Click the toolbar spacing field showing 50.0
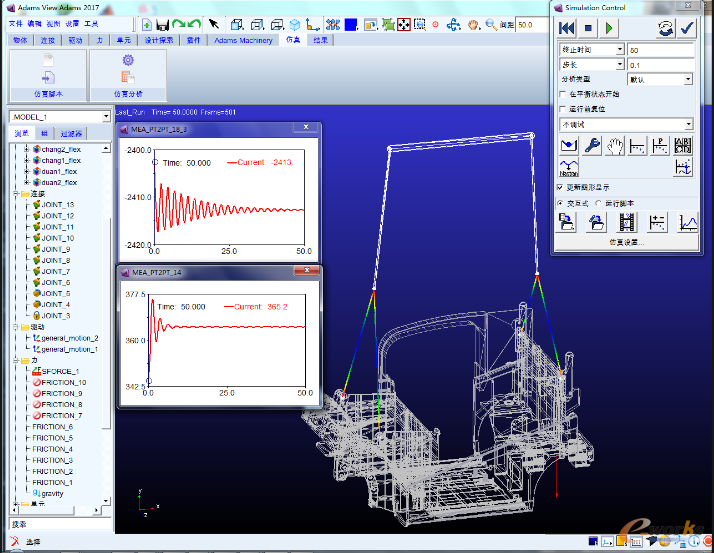Viewport: 714px width, 553px height. click(x=533, y=25)
